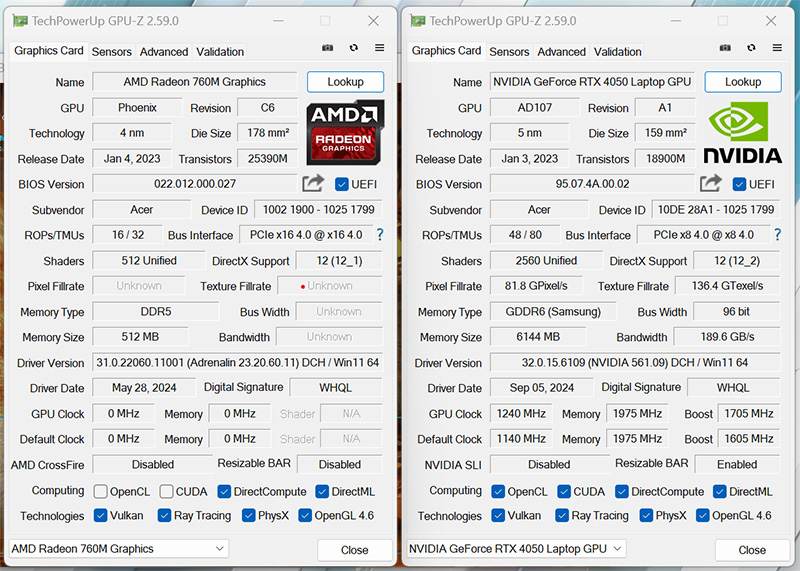Screen dimensions: 800x571
Task: Toggle OpenGL 4.6 checkbox in AMD window
Action: [x=305, y=515]
